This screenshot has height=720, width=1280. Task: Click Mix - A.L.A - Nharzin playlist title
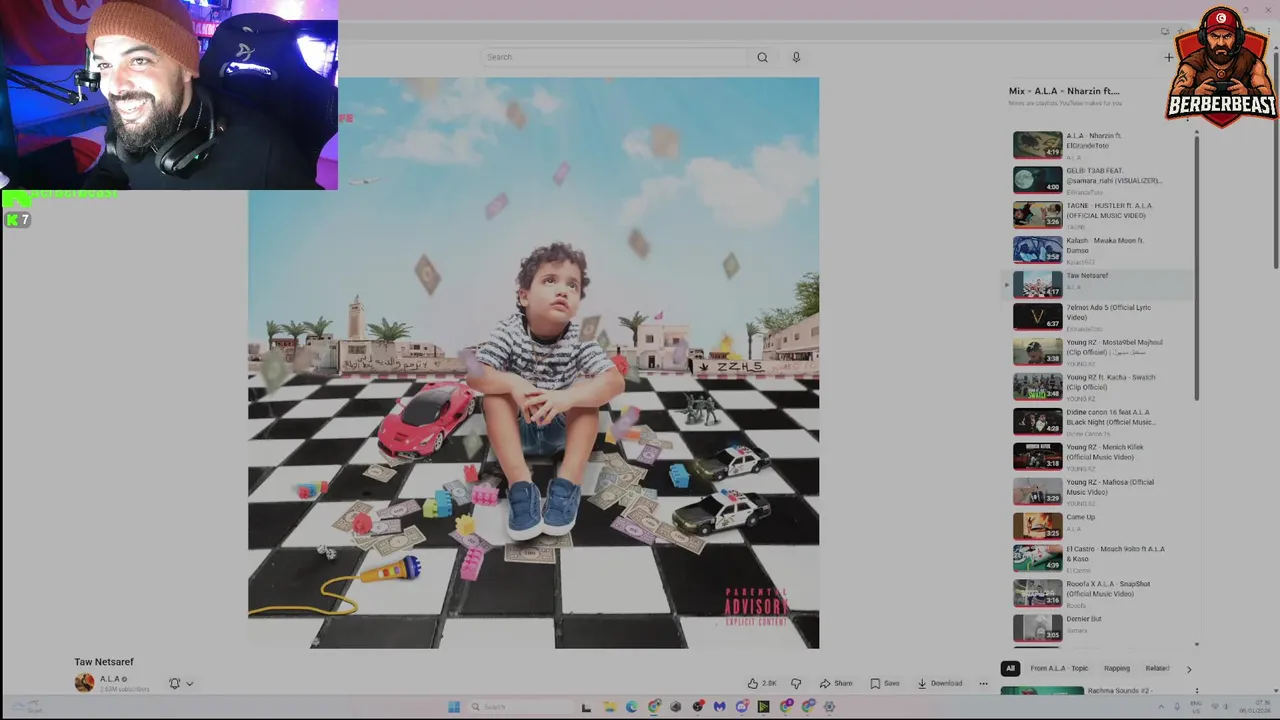1064,91
